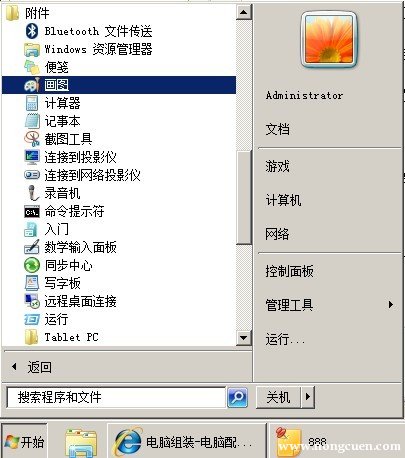Image resolution: width=405 pixels, height=458 pixels.
Task: Open the 计算器 calculator icon
Action: click(x=32, y=103)
